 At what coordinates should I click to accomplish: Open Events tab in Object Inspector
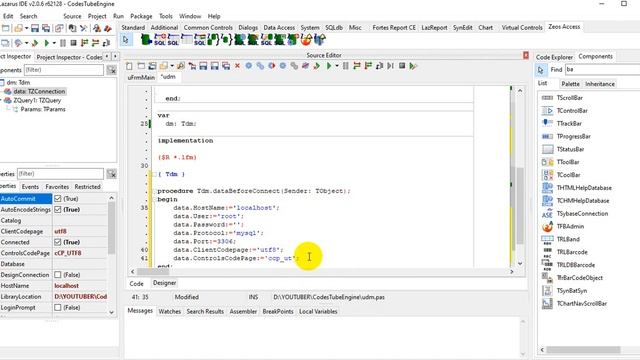pyautogui.click(x=30, y=187)
